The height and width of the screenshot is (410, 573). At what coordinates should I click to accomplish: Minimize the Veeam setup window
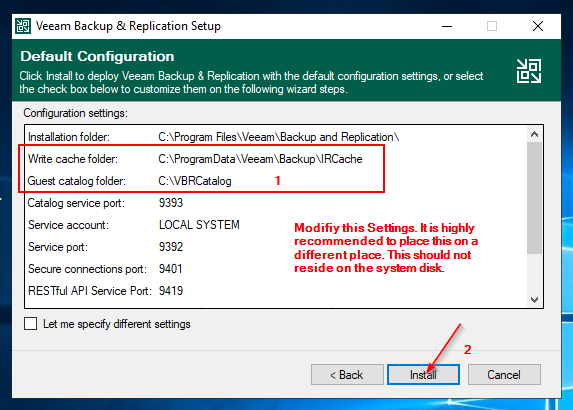[447, 26]
